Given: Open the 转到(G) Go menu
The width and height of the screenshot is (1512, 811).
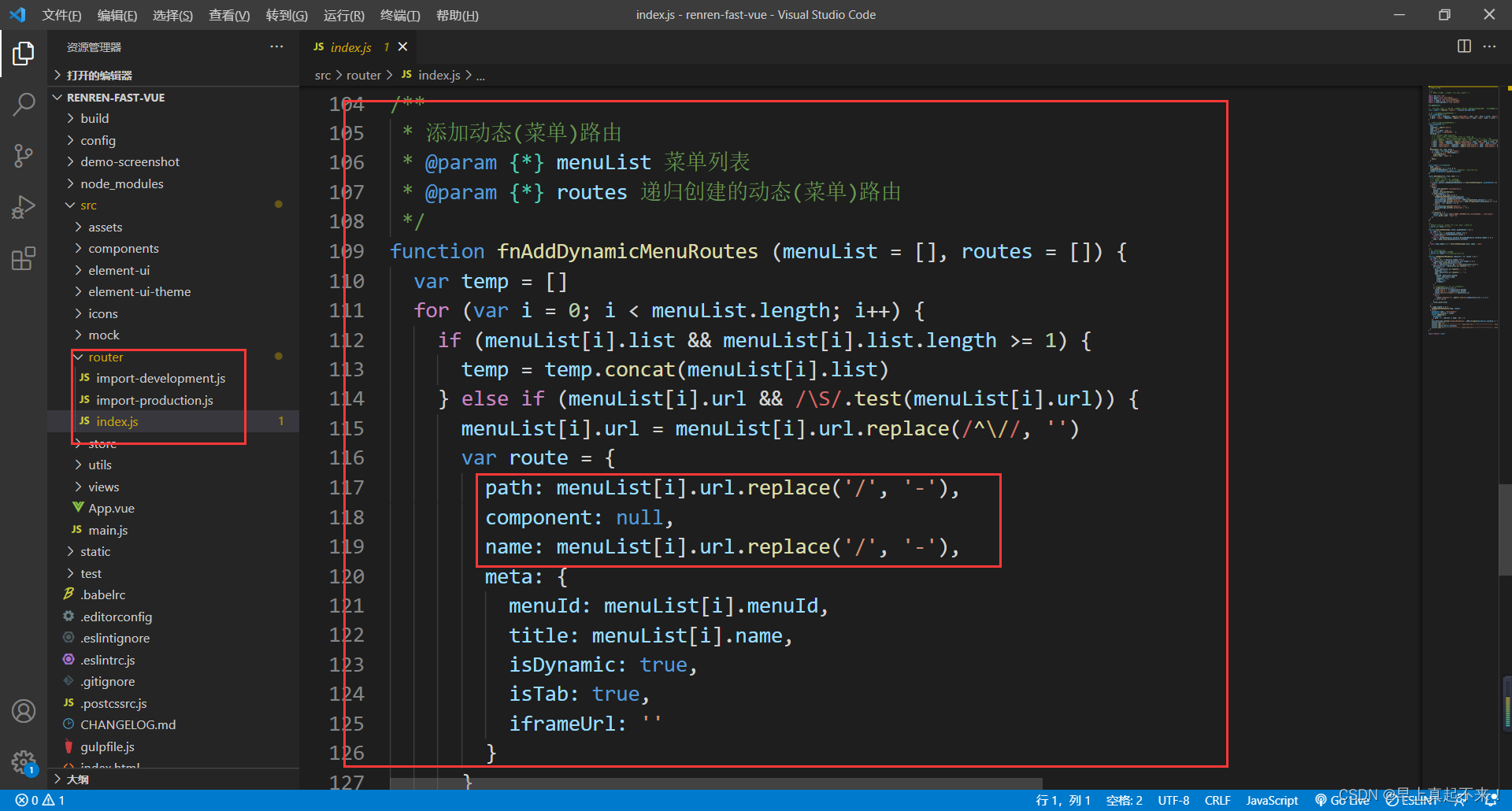Looking at the screenshot, I should click(287, 15).
